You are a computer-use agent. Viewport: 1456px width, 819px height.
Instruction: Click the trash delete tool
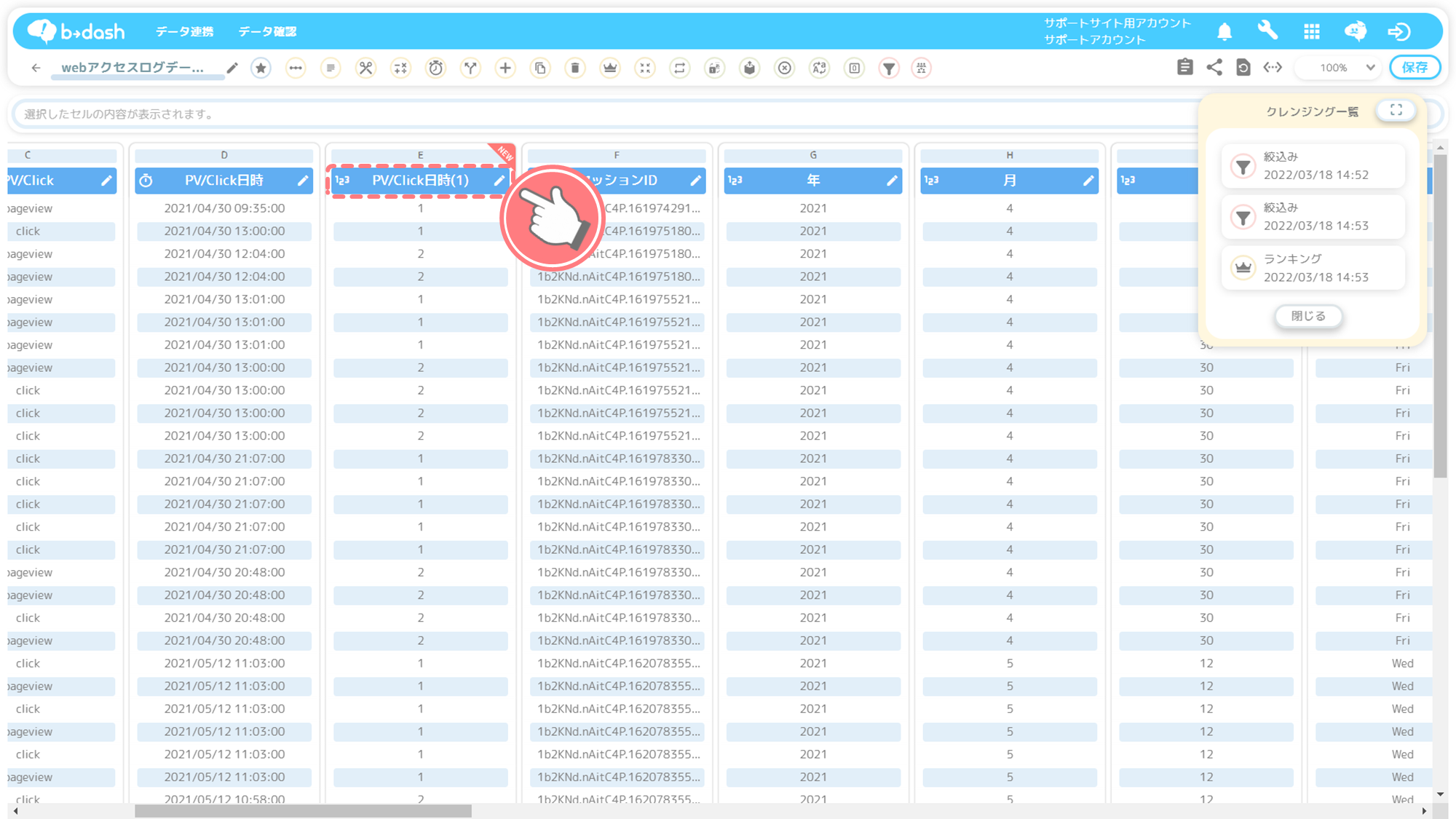tap(575, 68)
